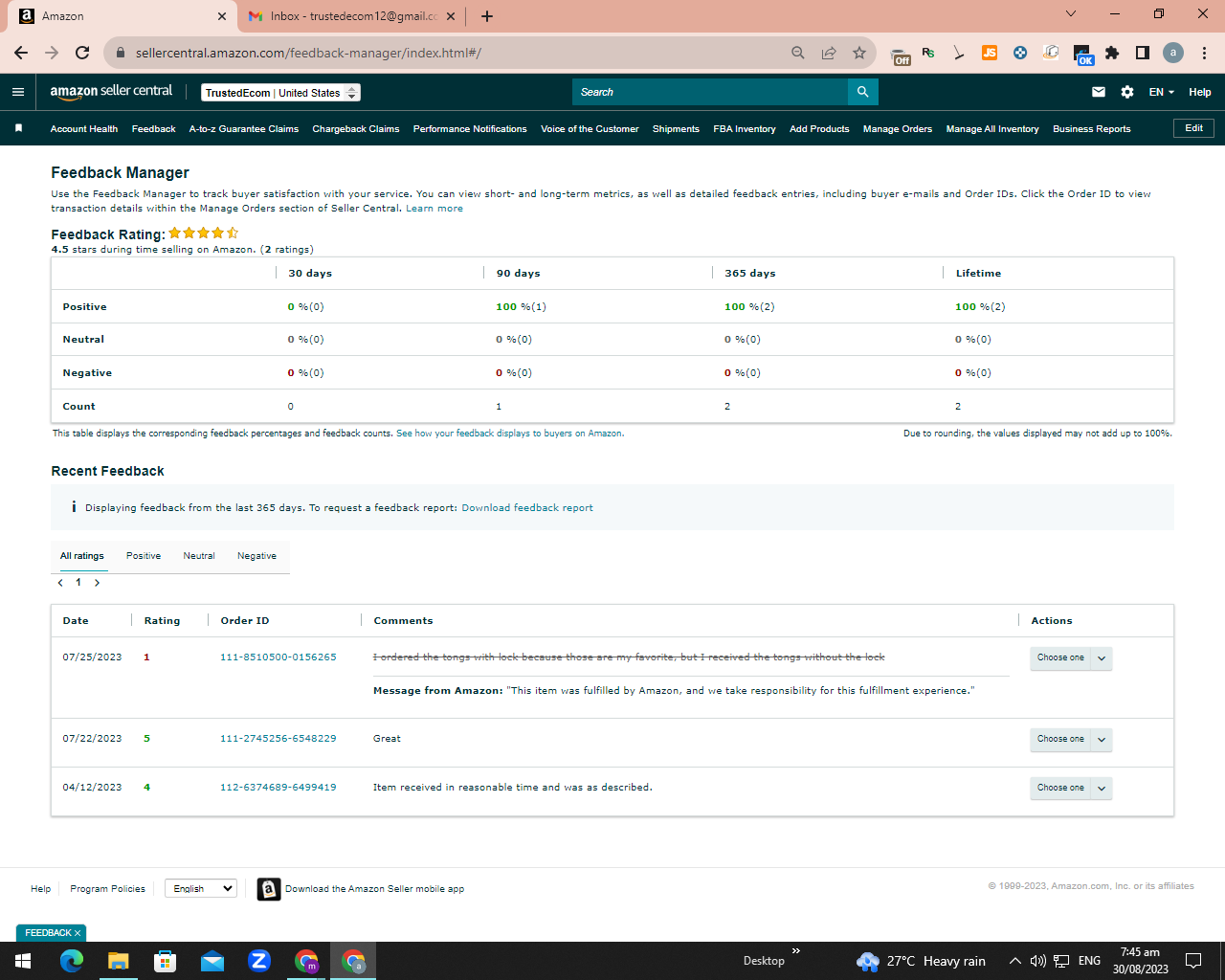
Task: Open Choose one dropdown for order 111-8510500-0156265
Action: coord(1071,658)
